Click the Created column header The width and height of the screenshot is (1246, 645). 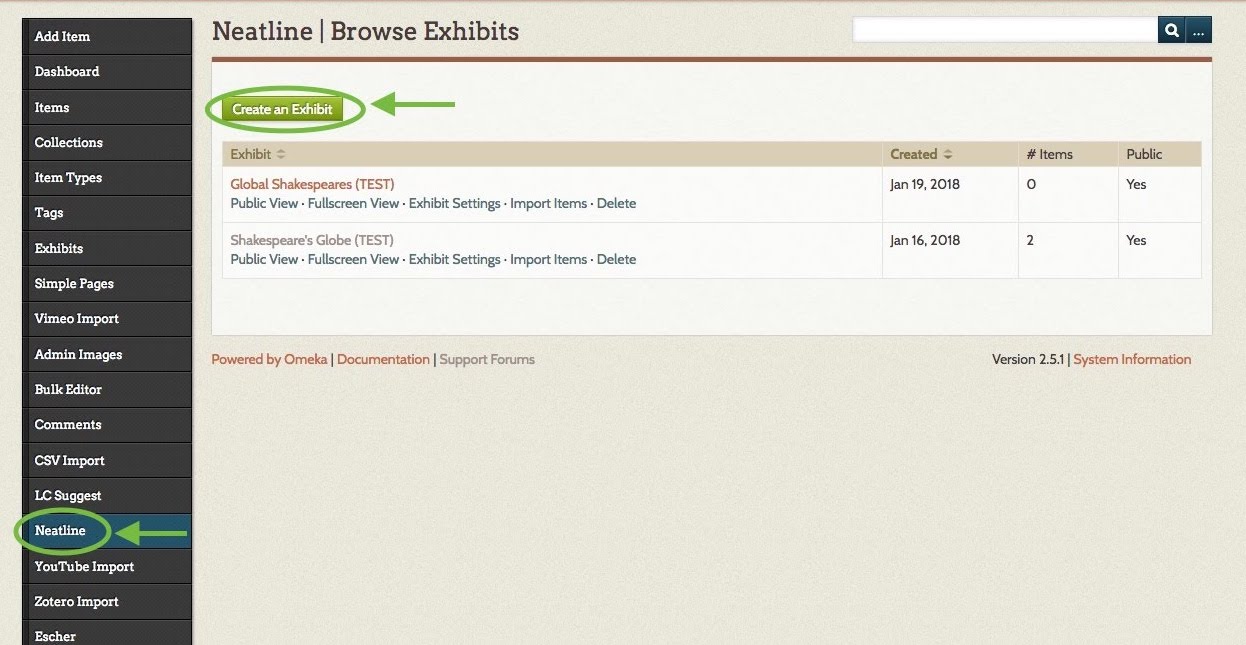950,154
